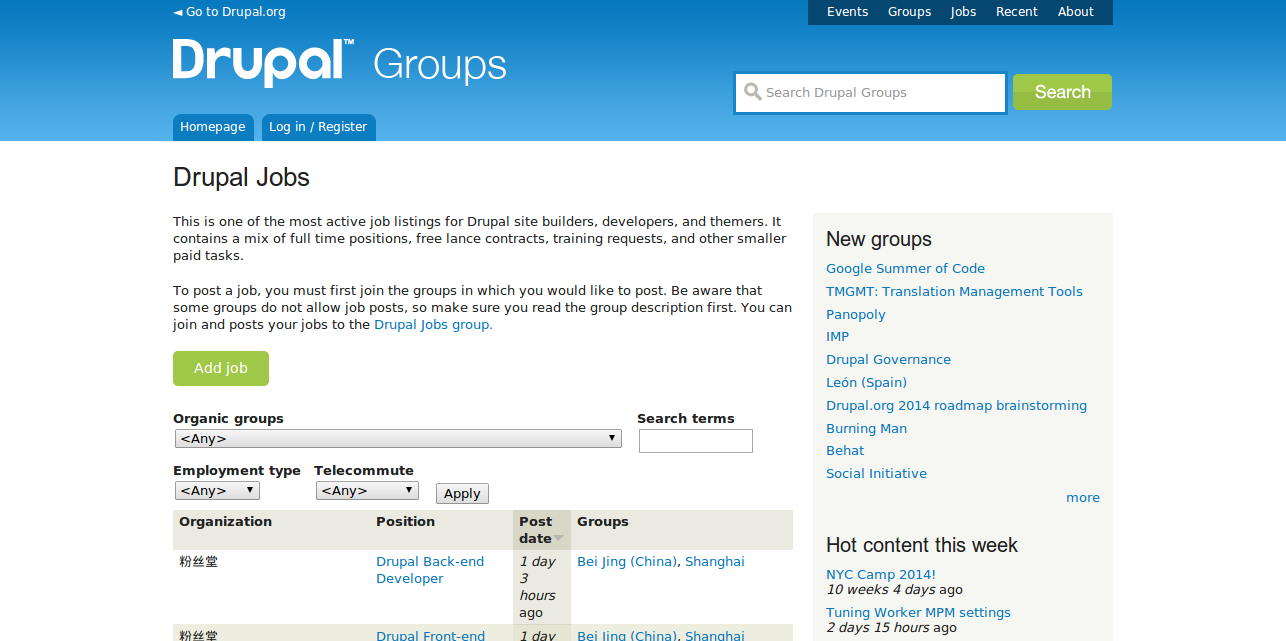The width and height of the screenshot is (1286, 641).
Task: Open the Jobs menu item
Action: (x=963, y=12)
